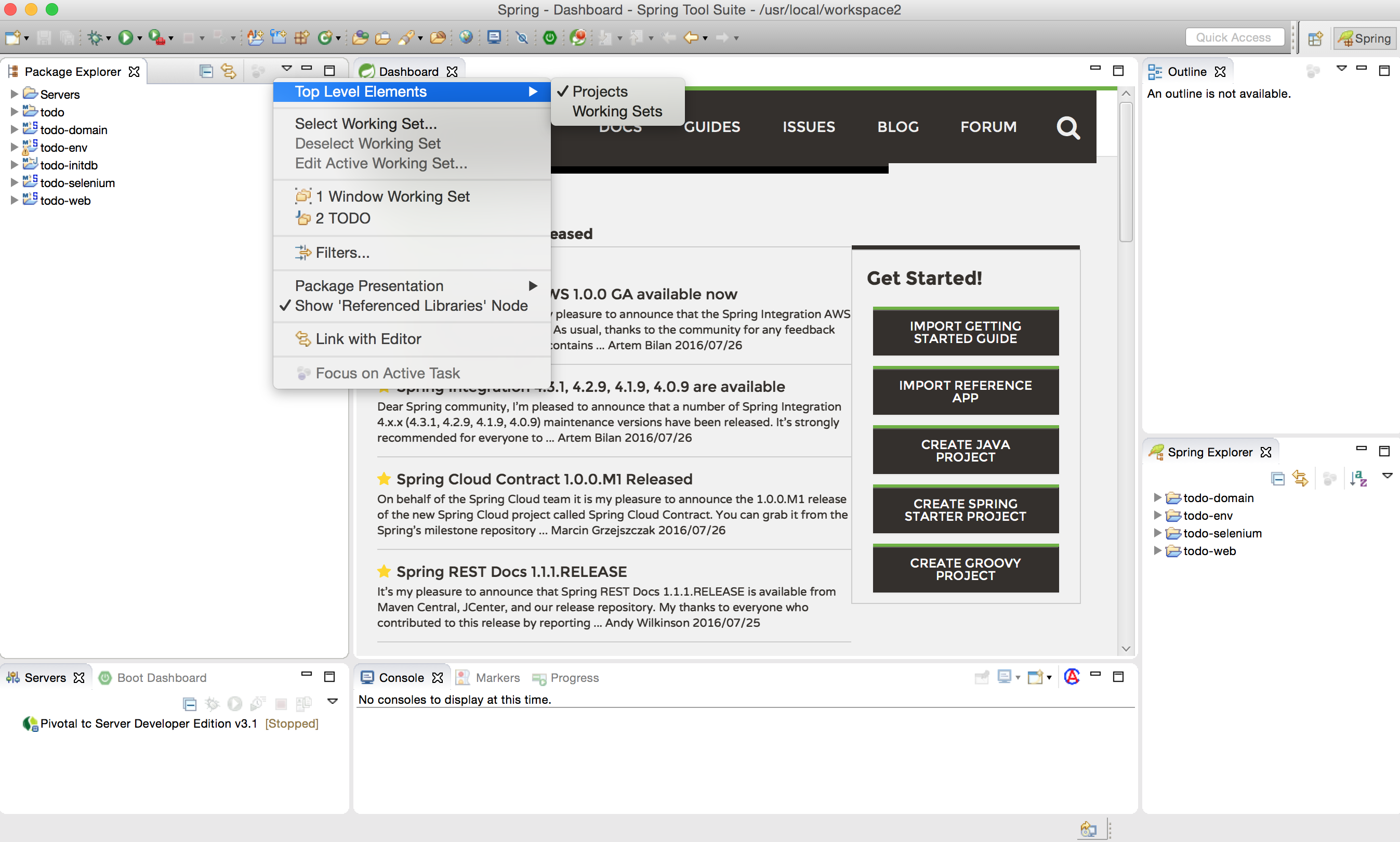This screenshot has height=842, width=1400.
Task: Click the Sort icon in Spring Explorer
Action: [1358, 478]
